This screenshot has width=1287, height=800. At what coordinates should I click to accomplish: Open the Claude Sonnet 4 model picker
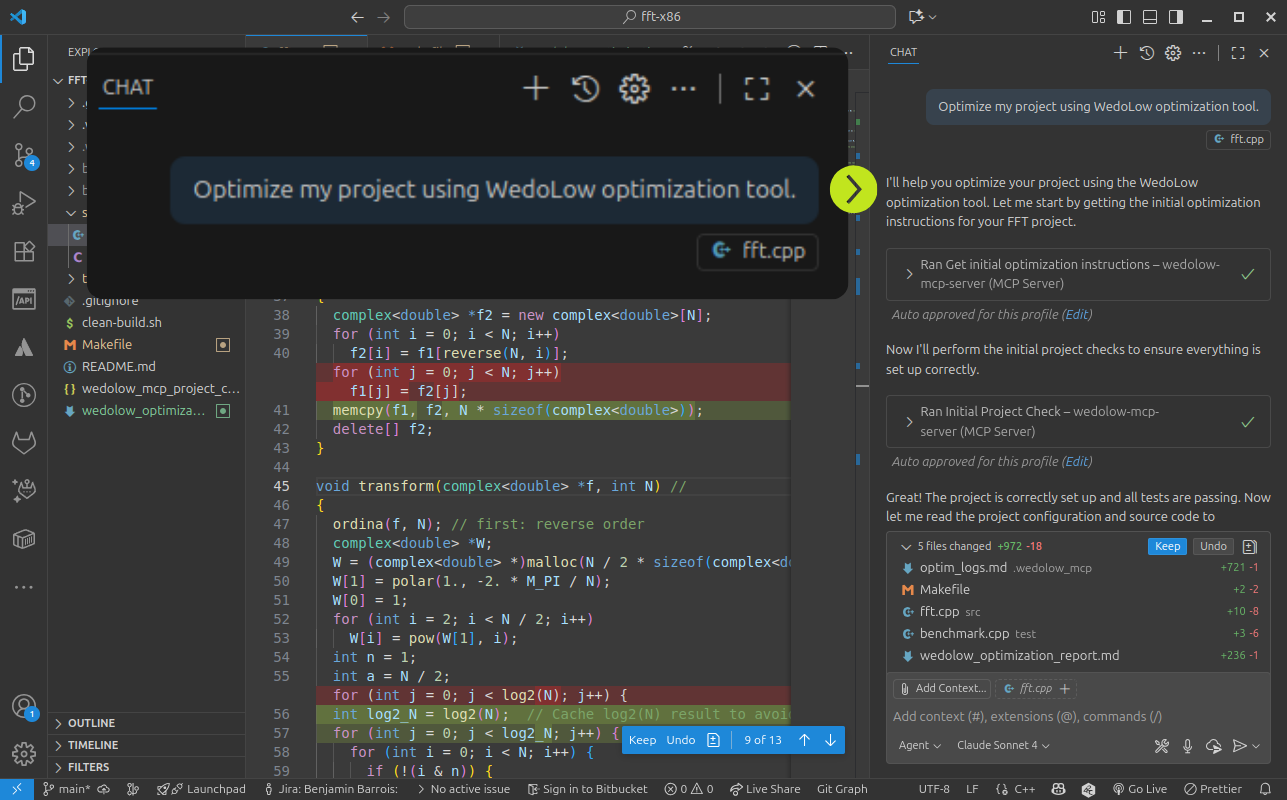(x=1003, y=745)
